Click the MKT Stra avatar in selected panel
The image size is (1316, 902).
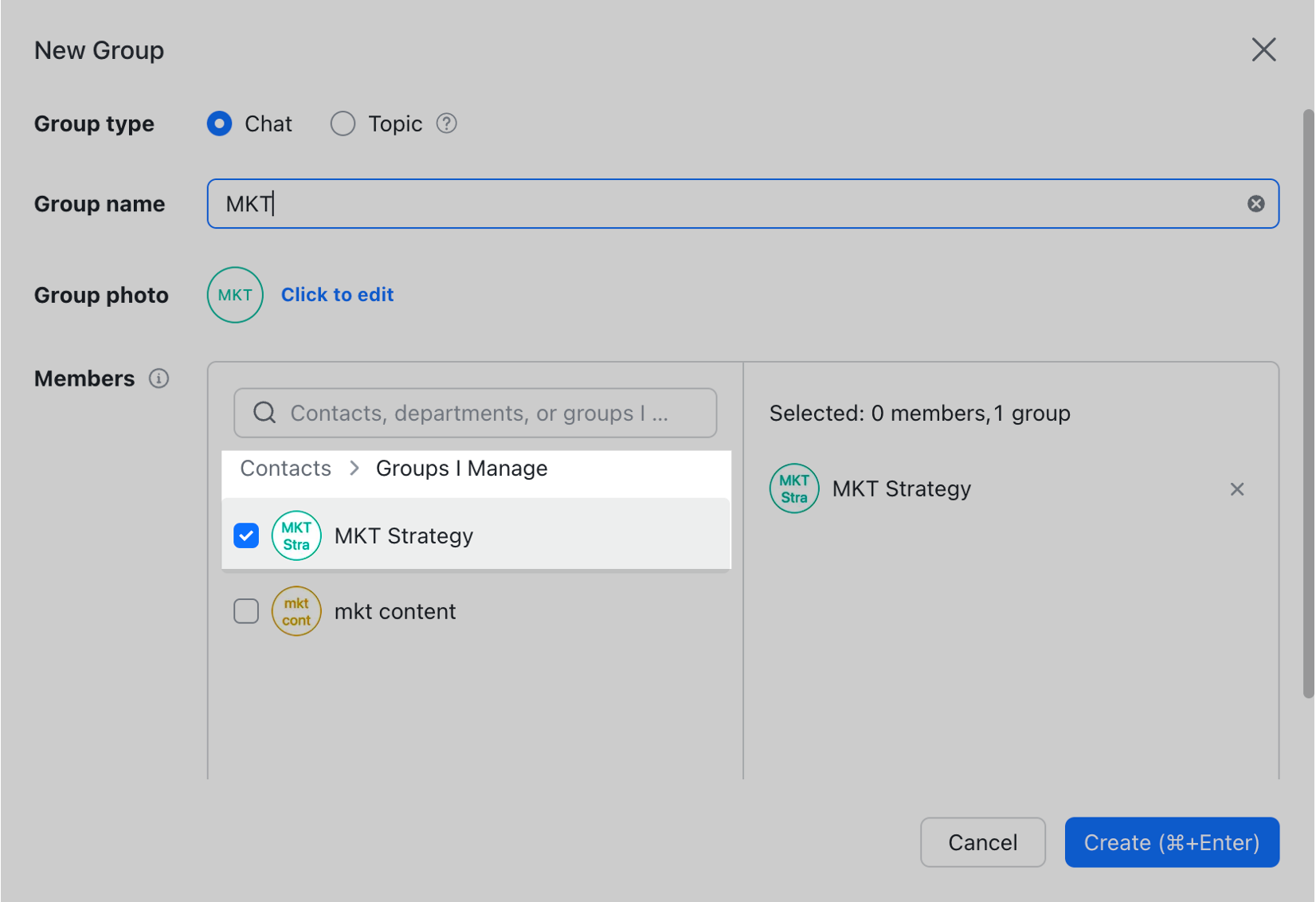793,488
